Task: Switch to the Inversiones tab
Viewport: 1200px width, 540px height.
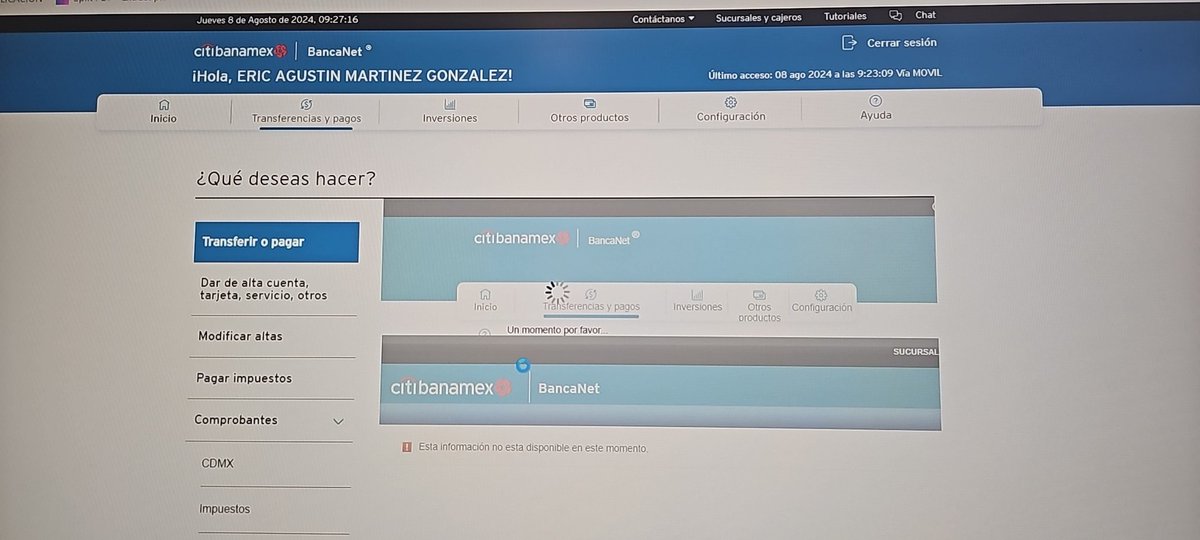Action: pyautogui.click(x=450, y=111)
